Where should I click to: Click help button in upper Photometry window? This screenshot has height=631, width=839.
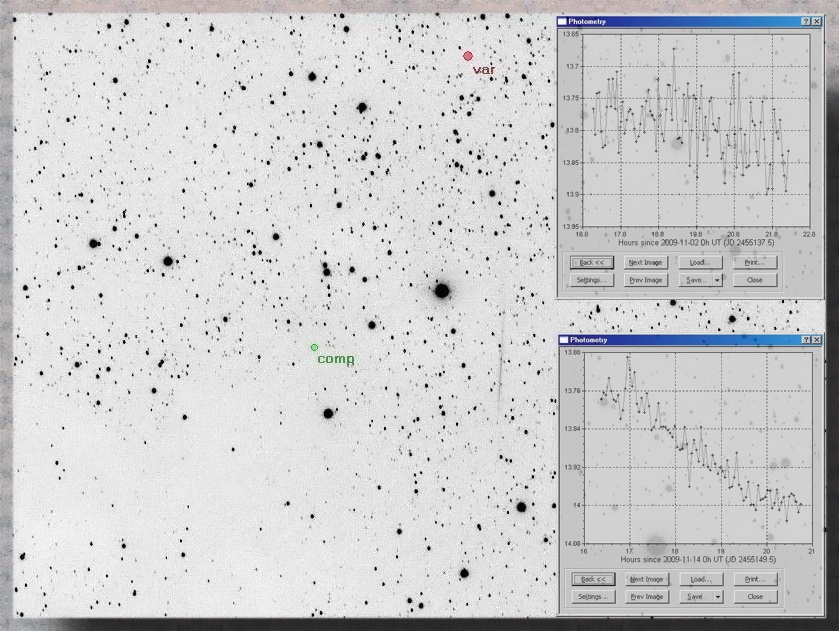(806, 21)
